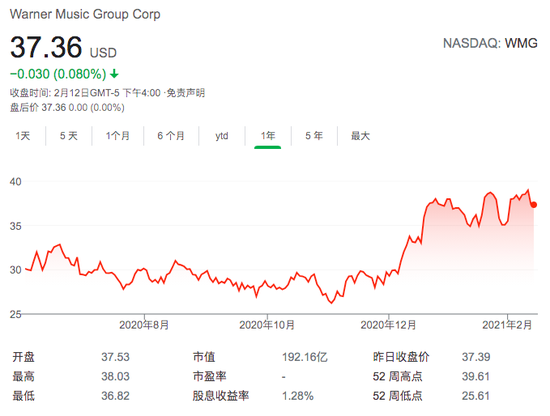Select the price 37.36 text
This screenshot has height=416, width=550.
coord(46,47)
